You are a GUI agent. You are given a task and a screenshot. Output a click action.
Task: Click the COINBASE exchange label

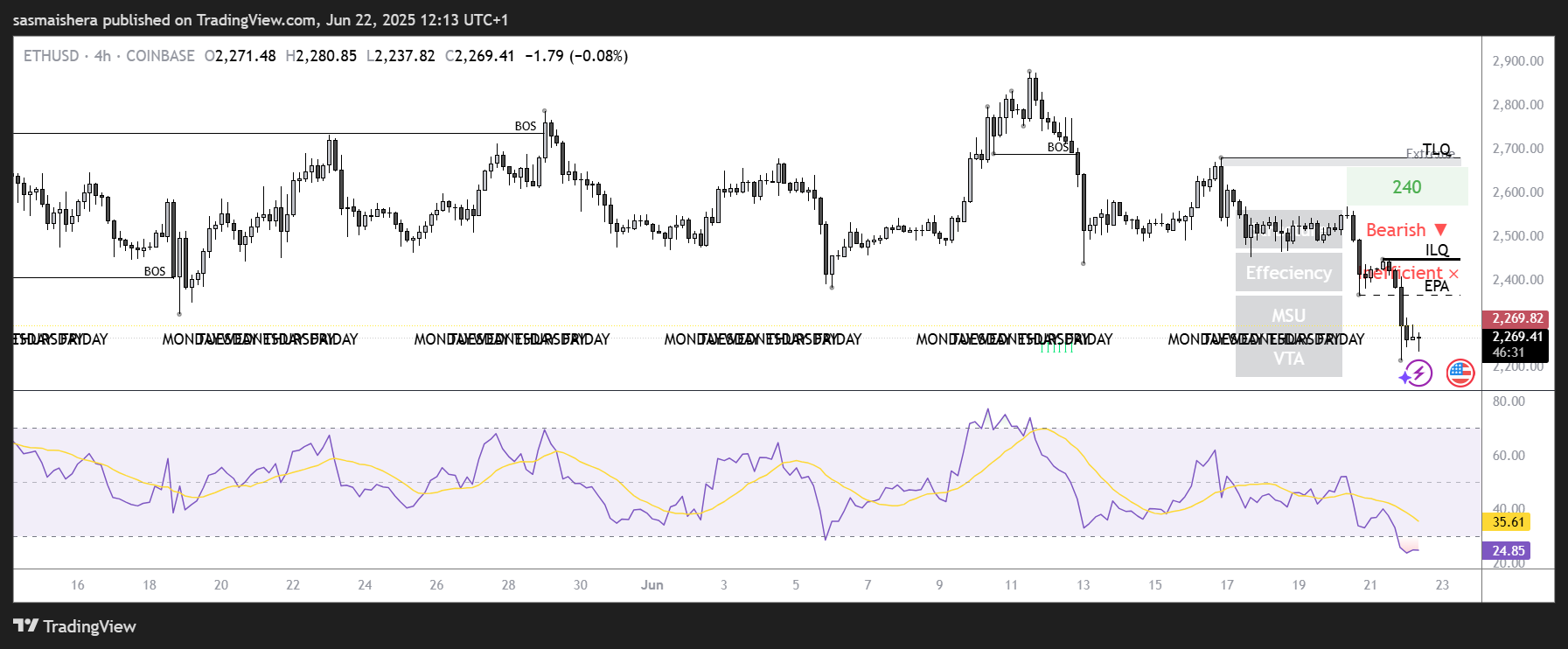click(160, 56)
